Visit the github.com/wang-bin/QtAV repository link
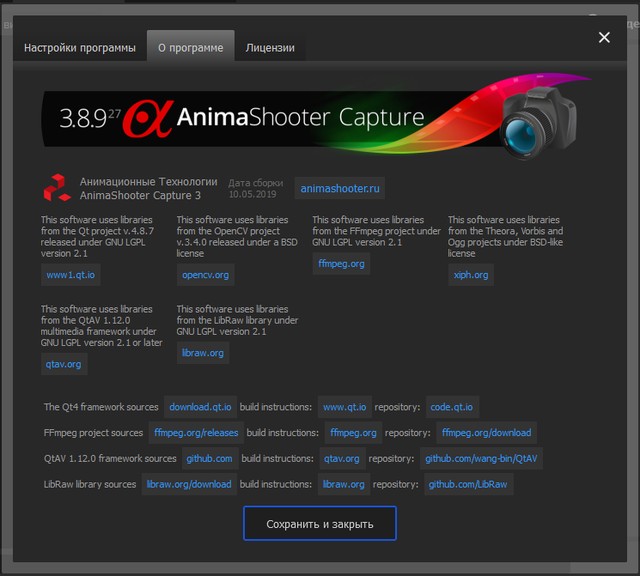The height and width of the screenshot is (576, 640). (481, 459)
